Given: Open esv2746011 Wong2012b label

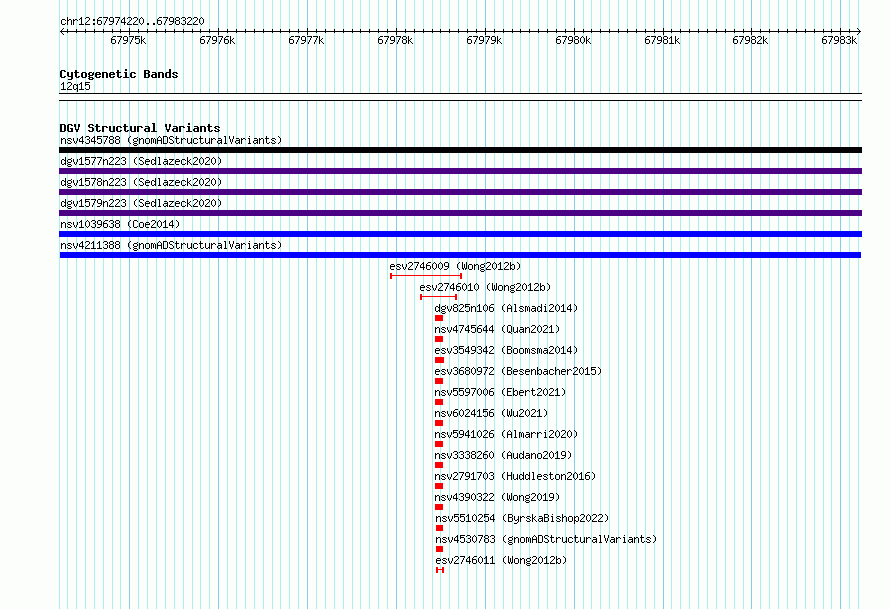Looking at the screenshot, I should (x=501, y=560).
